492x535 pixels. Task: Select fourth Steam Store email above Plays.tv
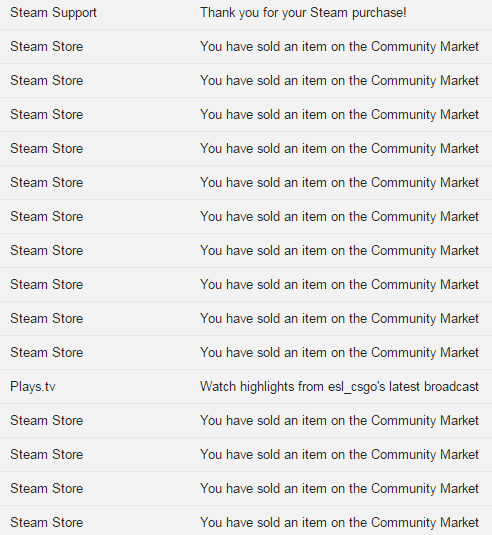[246, 250]
